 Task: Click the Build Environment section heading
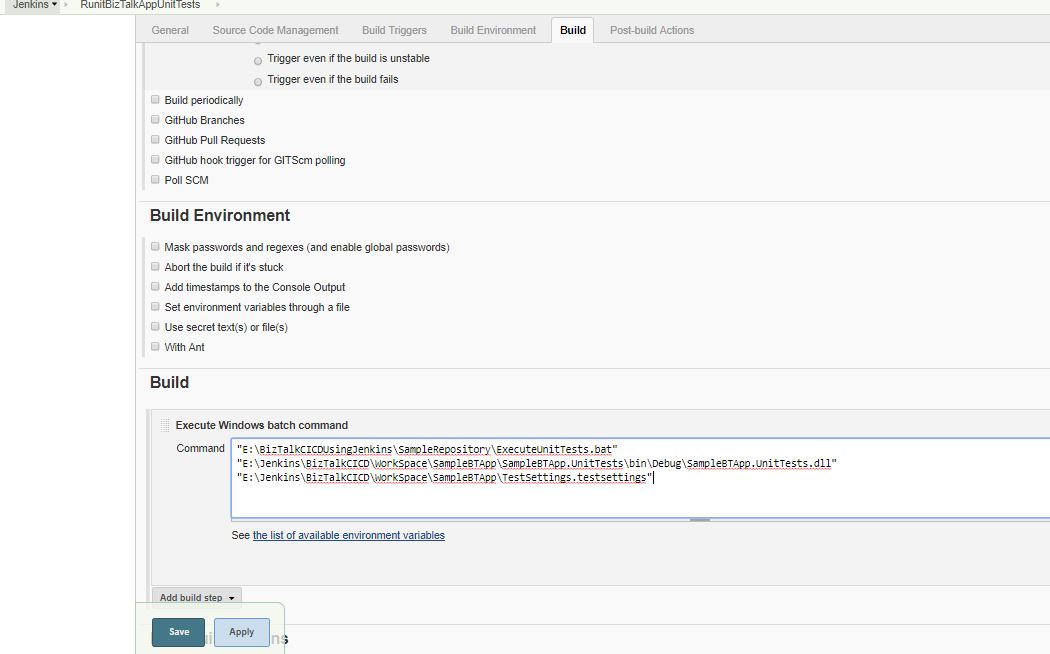click(x=220, y=216)
